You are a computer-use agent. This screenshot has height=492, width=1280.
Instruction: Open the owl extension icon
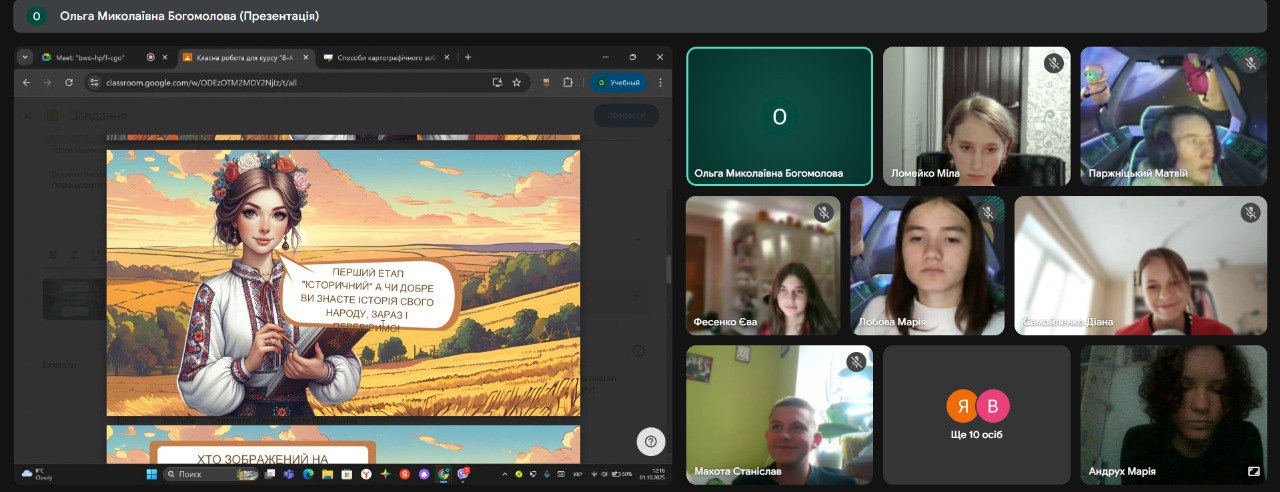pos(546,82)
